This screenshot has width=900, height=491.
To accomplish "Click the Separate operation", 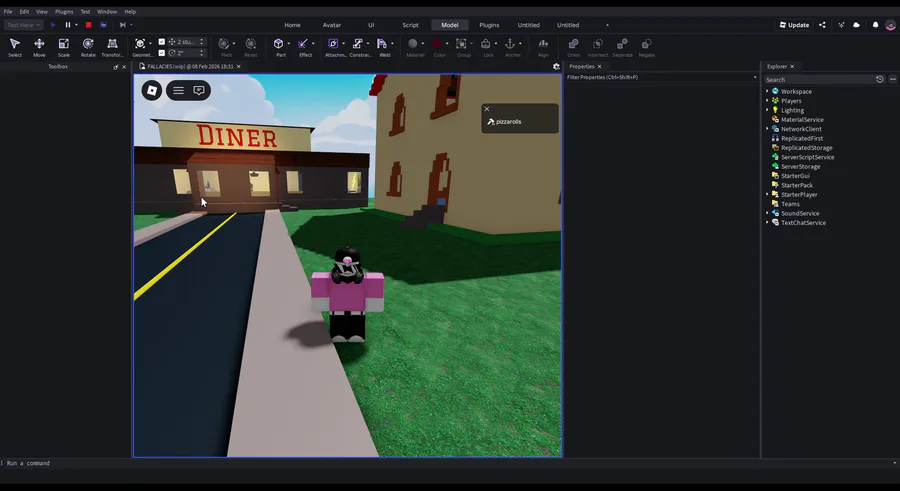I will (622, 47).
